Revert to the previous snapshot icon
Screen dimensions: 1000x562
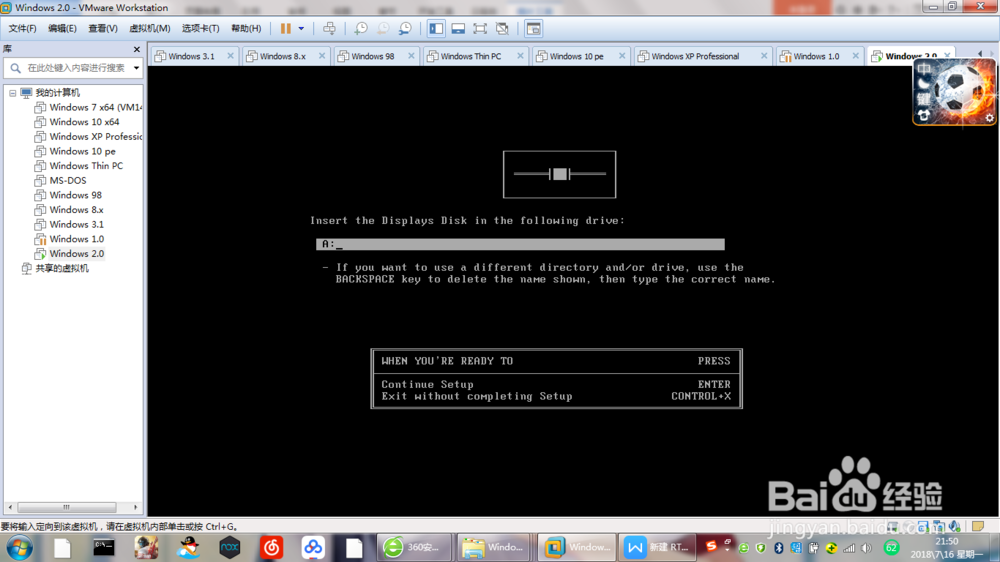pyautogui.click(x=383, y=29)
